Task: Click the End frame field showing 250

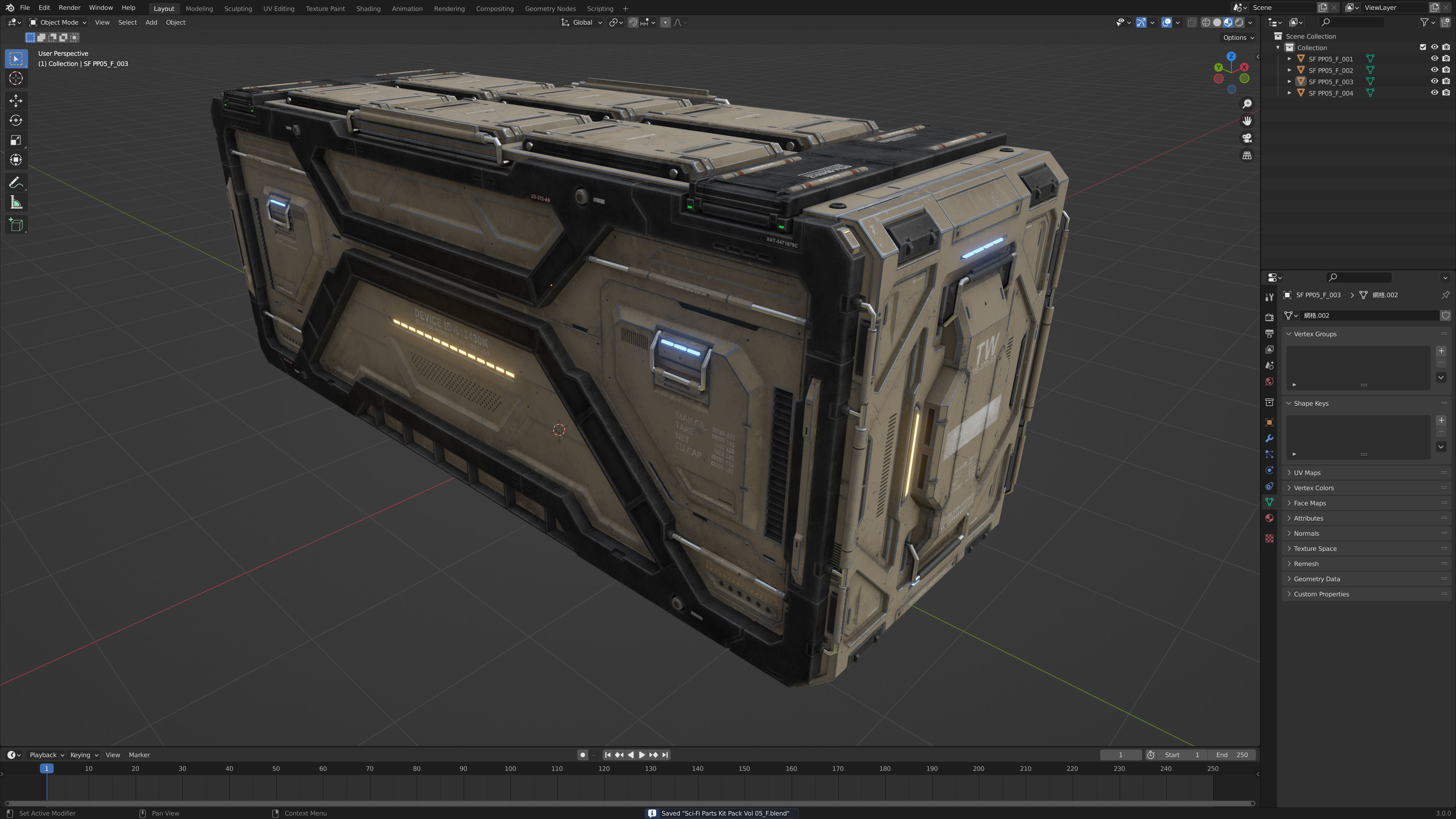Action: (1232, 755)
